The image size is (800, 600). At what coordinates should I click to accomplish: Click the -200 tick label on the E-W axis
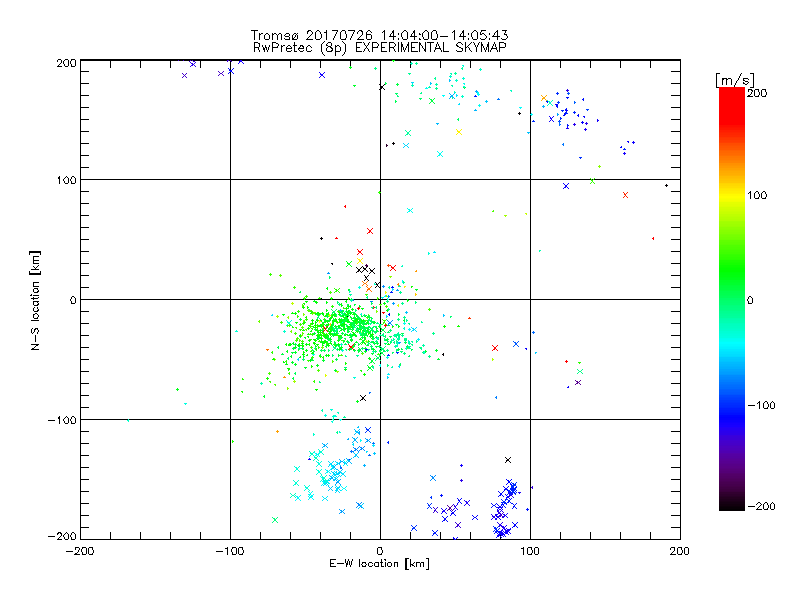pyautogui.click(x=80, y=551)
